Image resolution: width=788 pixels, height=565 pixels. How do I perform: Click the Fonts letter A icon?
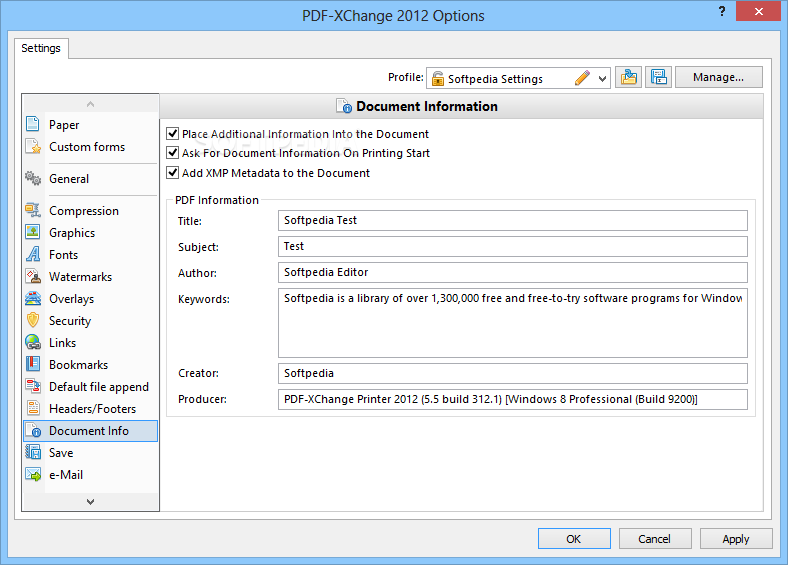(x=33, y=254)
